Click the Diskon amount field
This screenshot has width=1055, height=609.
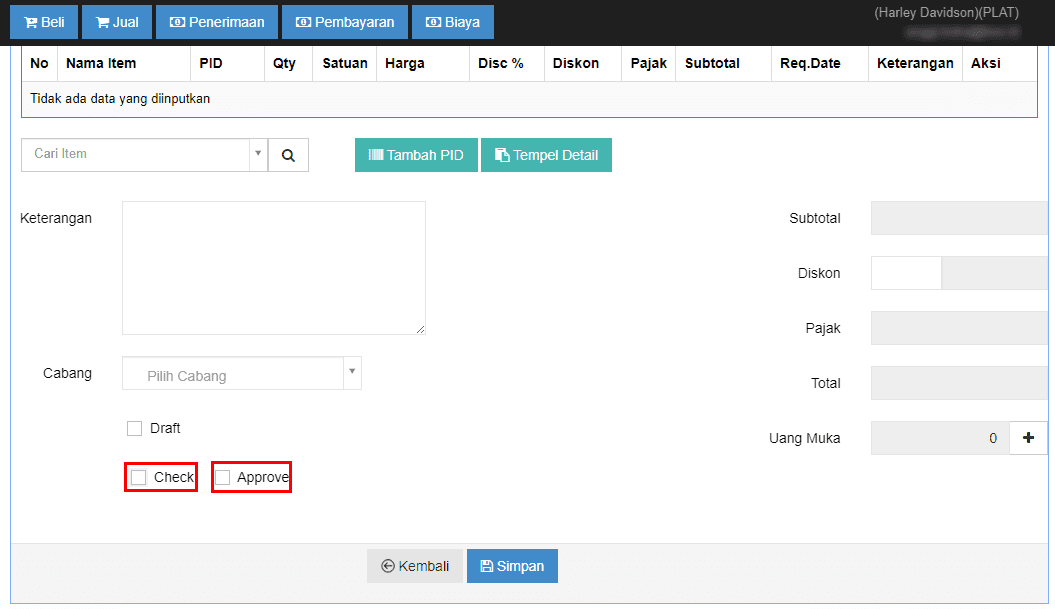pyautogui.click(x=995, y=273)
